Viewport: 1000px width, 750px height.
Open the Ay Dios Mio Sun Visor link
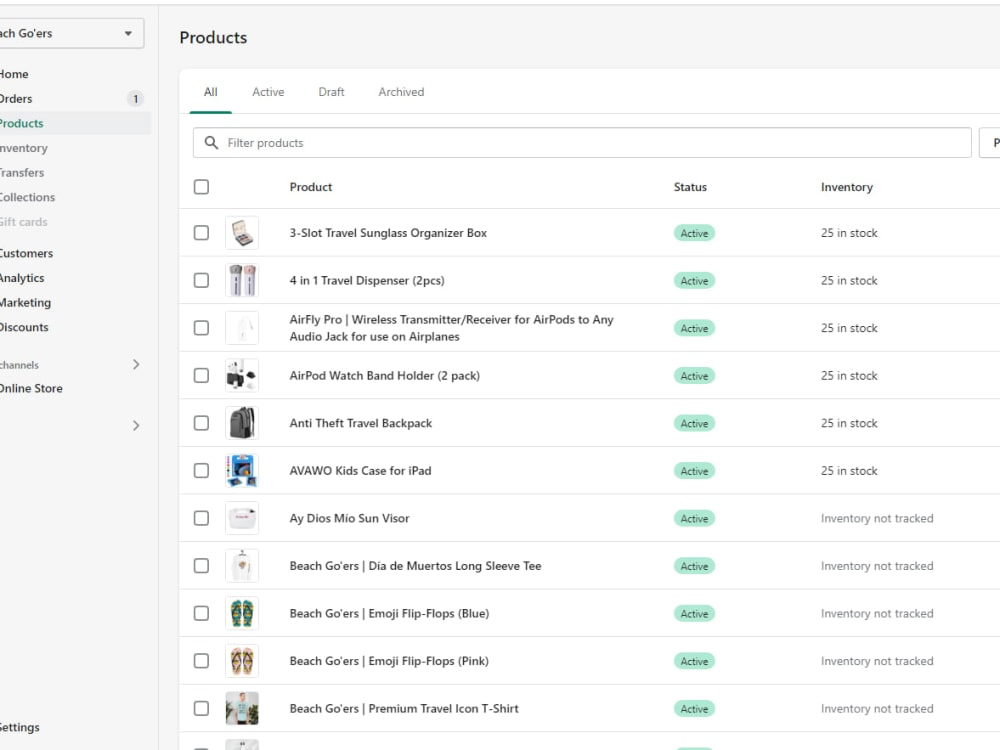349,518
